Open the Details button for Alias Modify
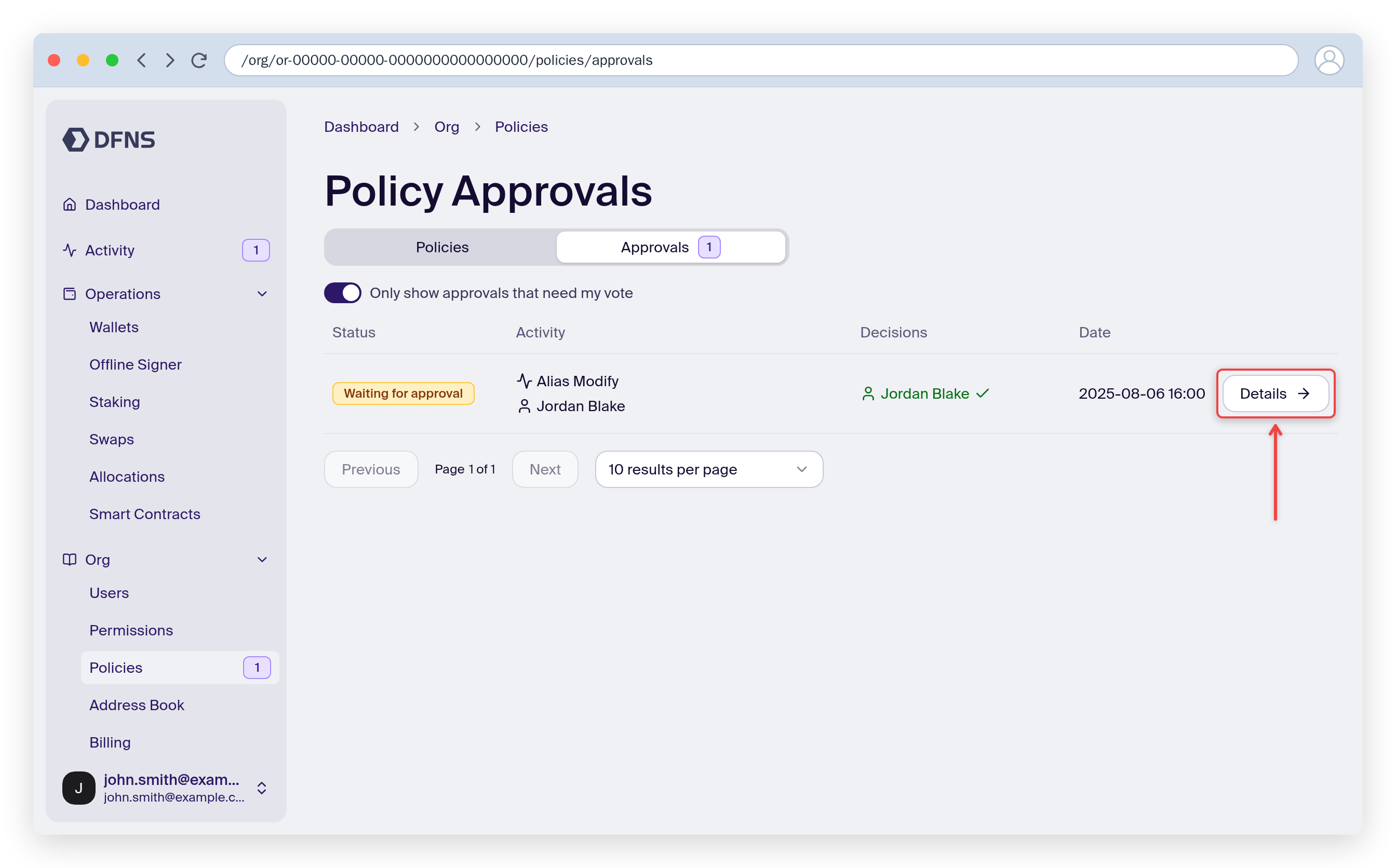This screenshot has width=1396, height=868. point(1276,394)
